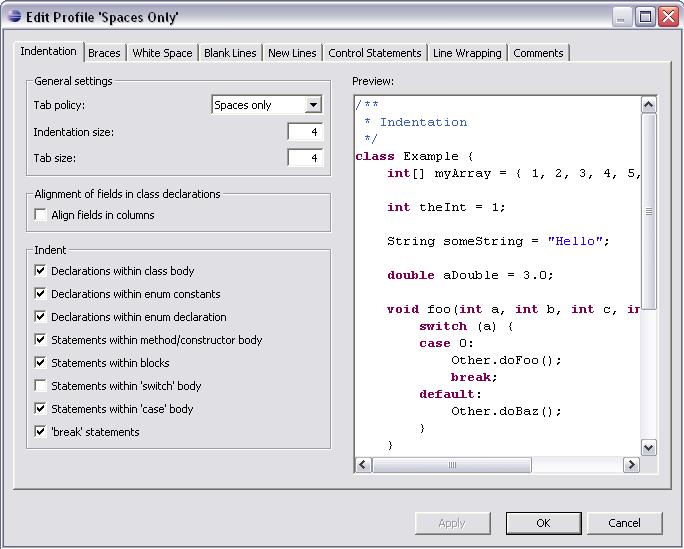684x549 pixels.
Task: Open the Tab policy dropdown
Action: click(313, 105)
